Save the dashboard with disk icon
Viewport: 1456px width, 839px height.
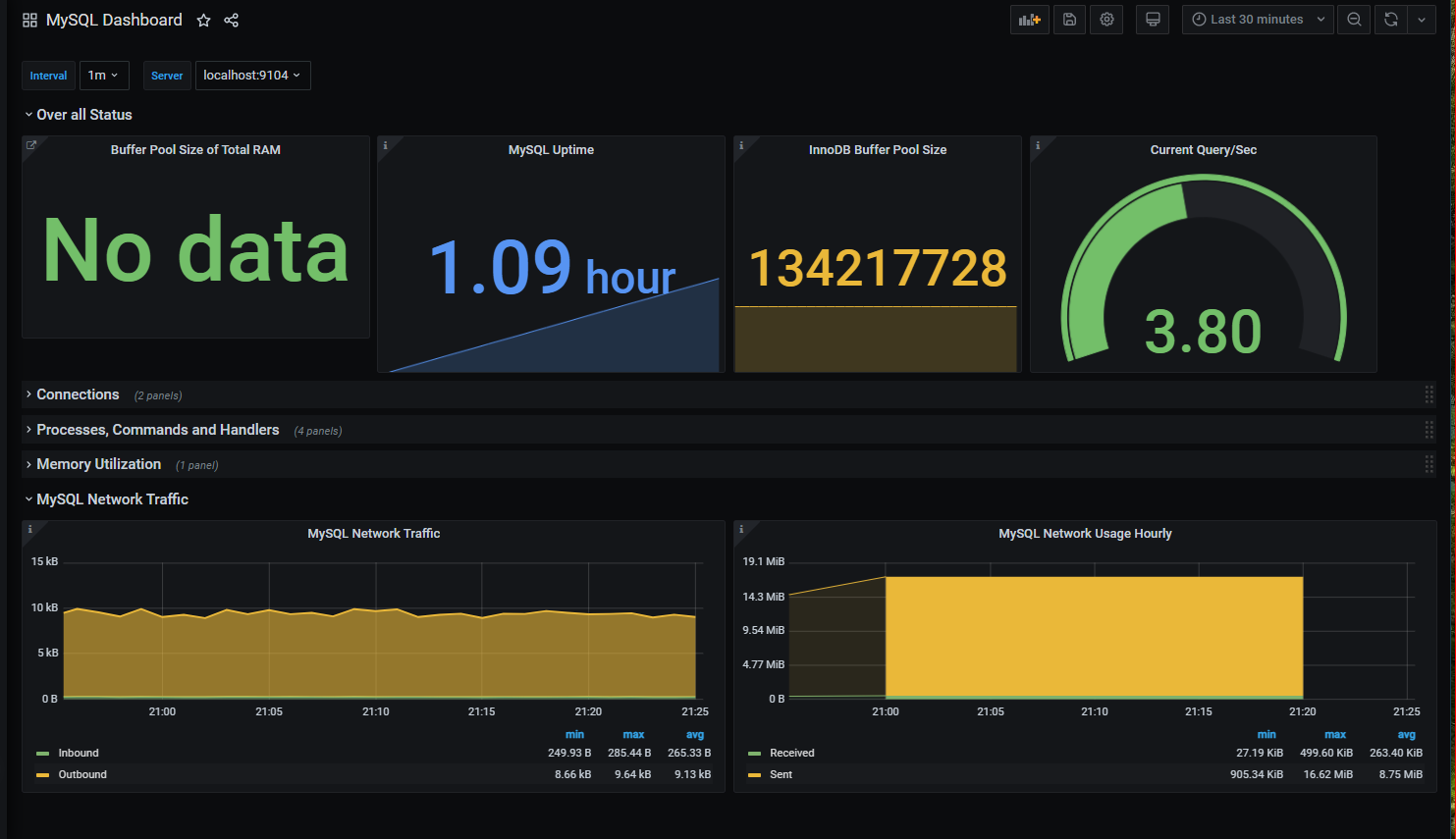[x=1069, y=20]
